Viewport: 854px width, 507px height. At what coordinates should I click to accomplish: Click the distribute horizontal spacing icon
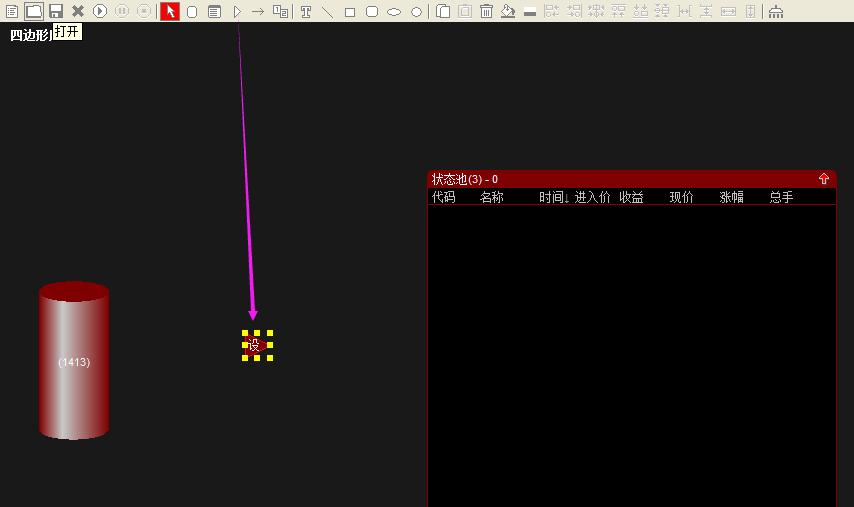click(x=685, y=11)
